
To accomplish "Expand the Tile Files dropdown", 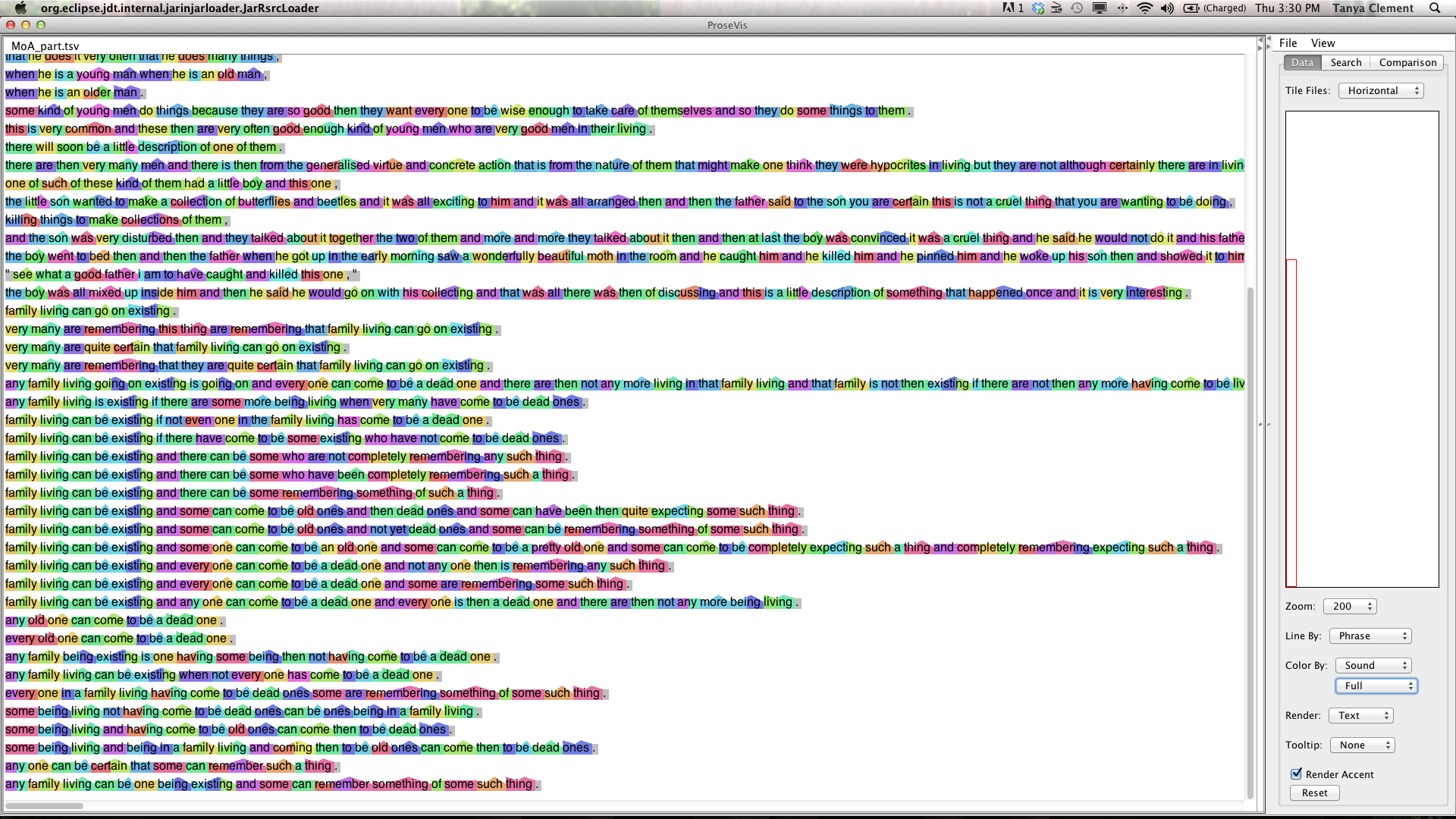I will click(x=1384, y=90).
